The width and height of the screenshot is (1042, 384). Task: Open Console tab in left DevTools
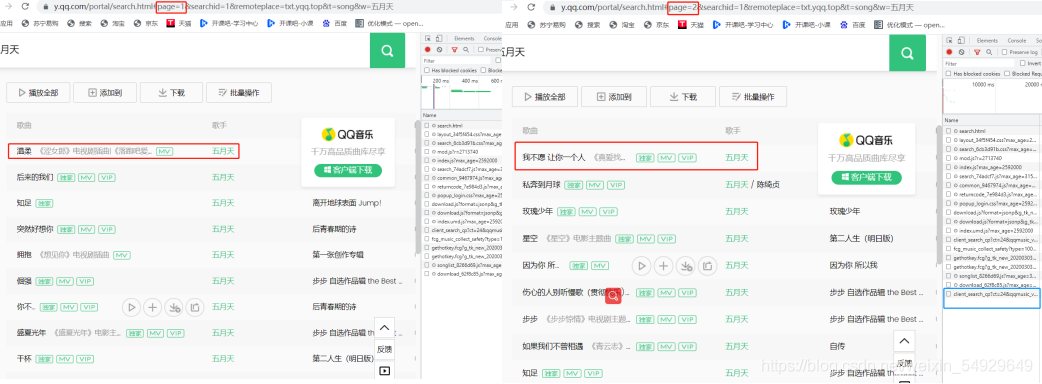(492, 39)
